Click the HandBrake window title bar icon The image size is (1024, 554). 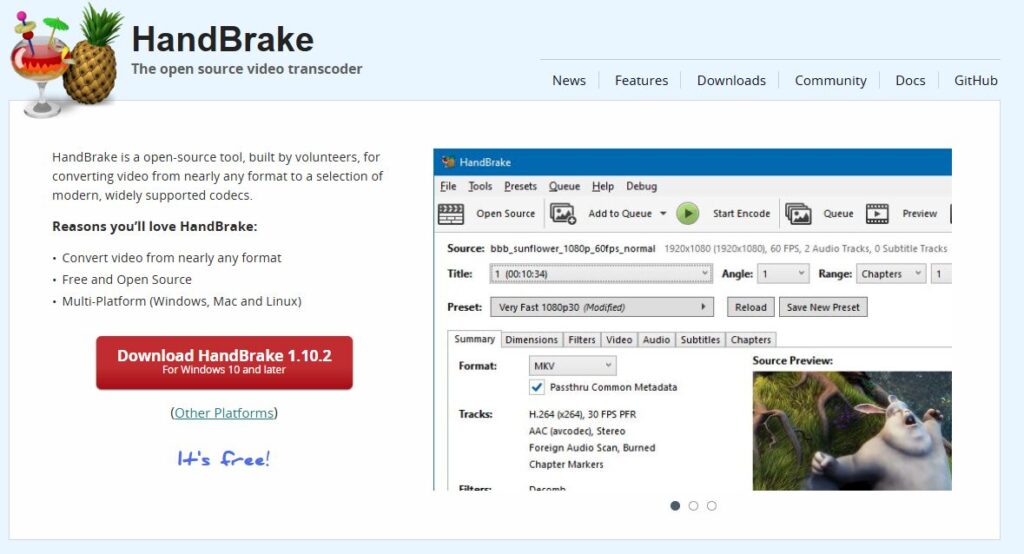click(448, 162)
